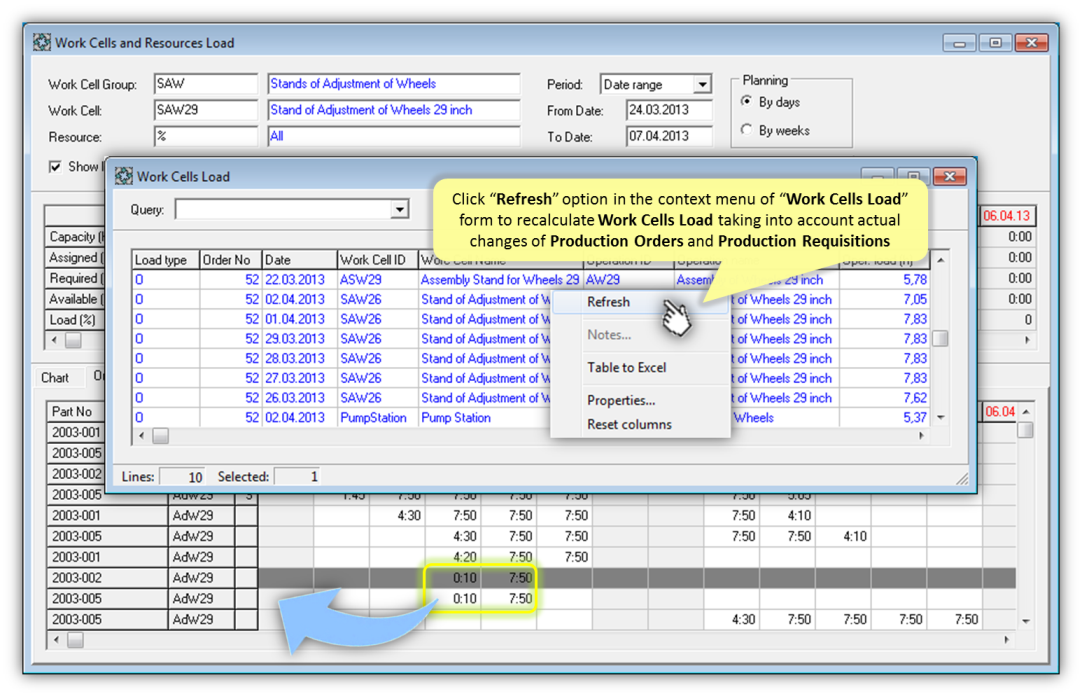Image resolution: width=1082 pixels, height=697 pixels.
Task: Click the Part No column header
Action: tap(107, 411)
